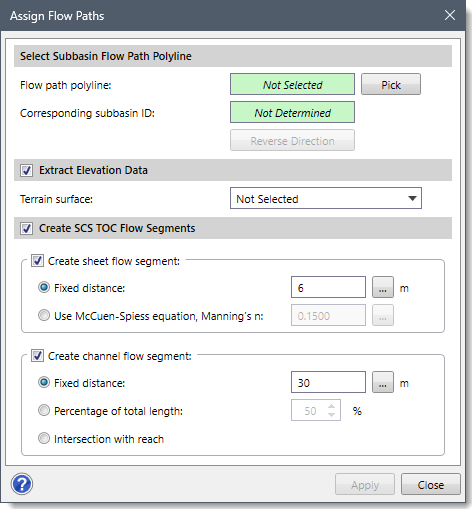472x509 pixels.
Task: Click the Pick button for flow path polyline
Action: pyautogui.click(x=391, y=84)
